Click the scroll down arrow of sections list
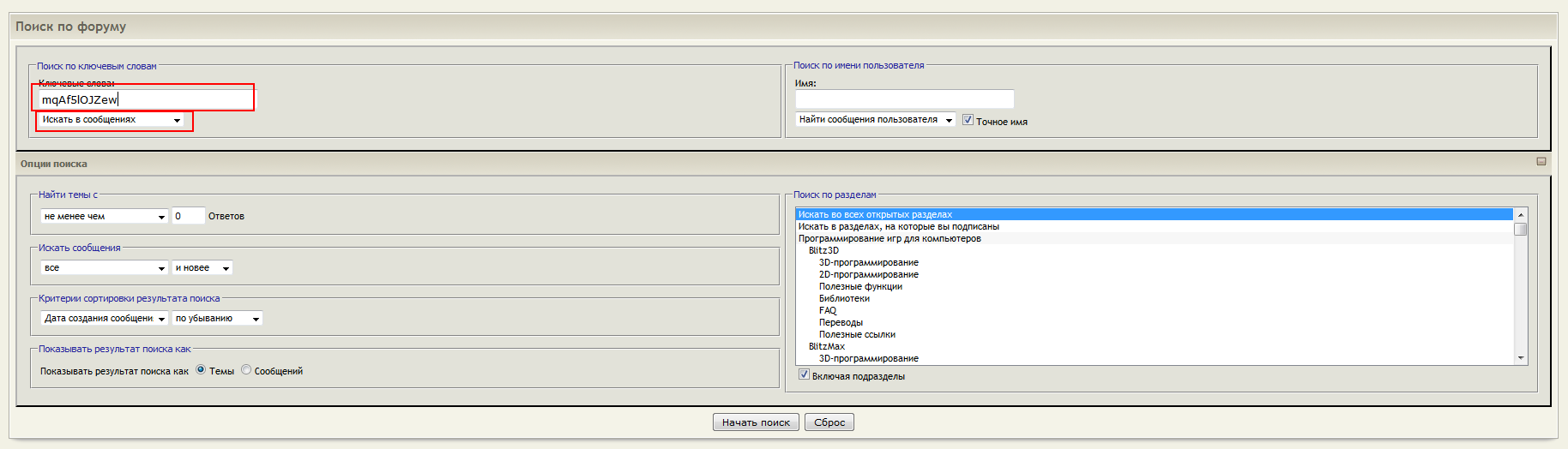This screenshot has height=449, width=1568. pyautogui.click(x=1521, y=358)
